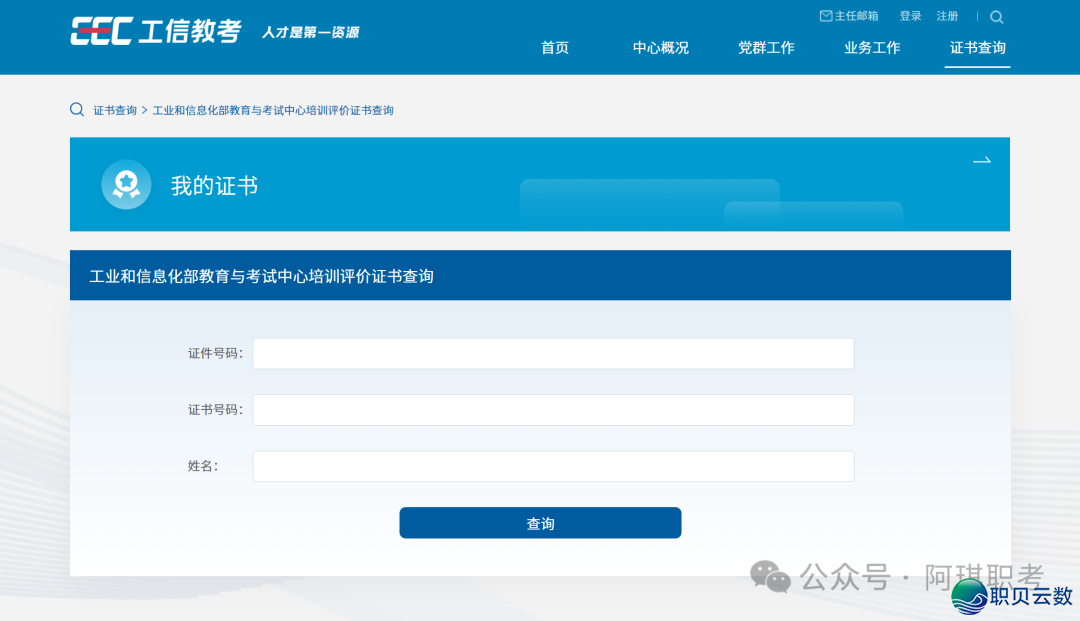Click the 主任邮箱 envelope icon

[x=825, y=16]
